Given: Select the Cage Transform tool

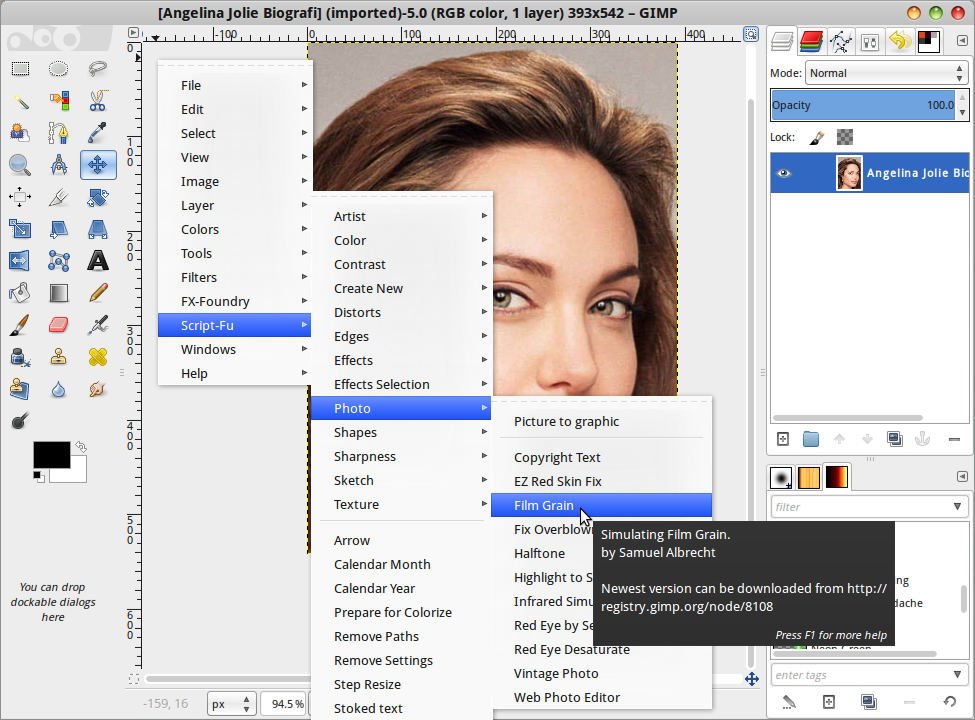Looking at the screenshot, I should [x=58, y=261].
